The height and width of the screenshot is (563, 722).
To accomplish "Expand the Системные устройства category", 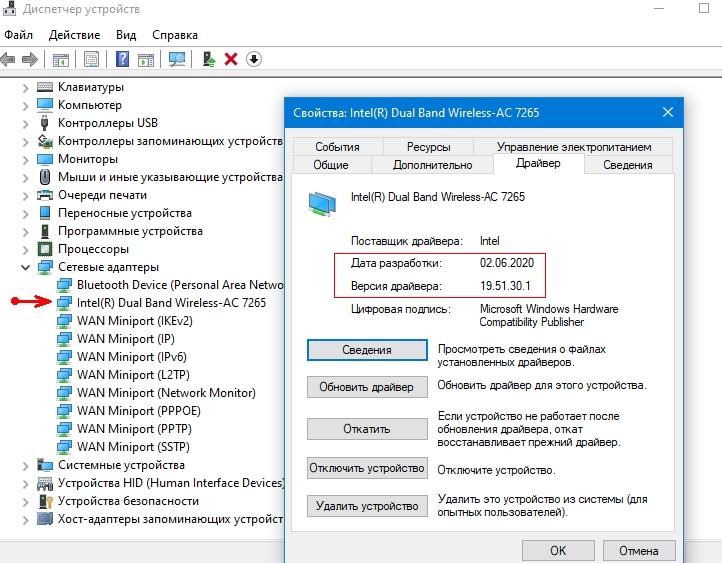I will point(25,465).
